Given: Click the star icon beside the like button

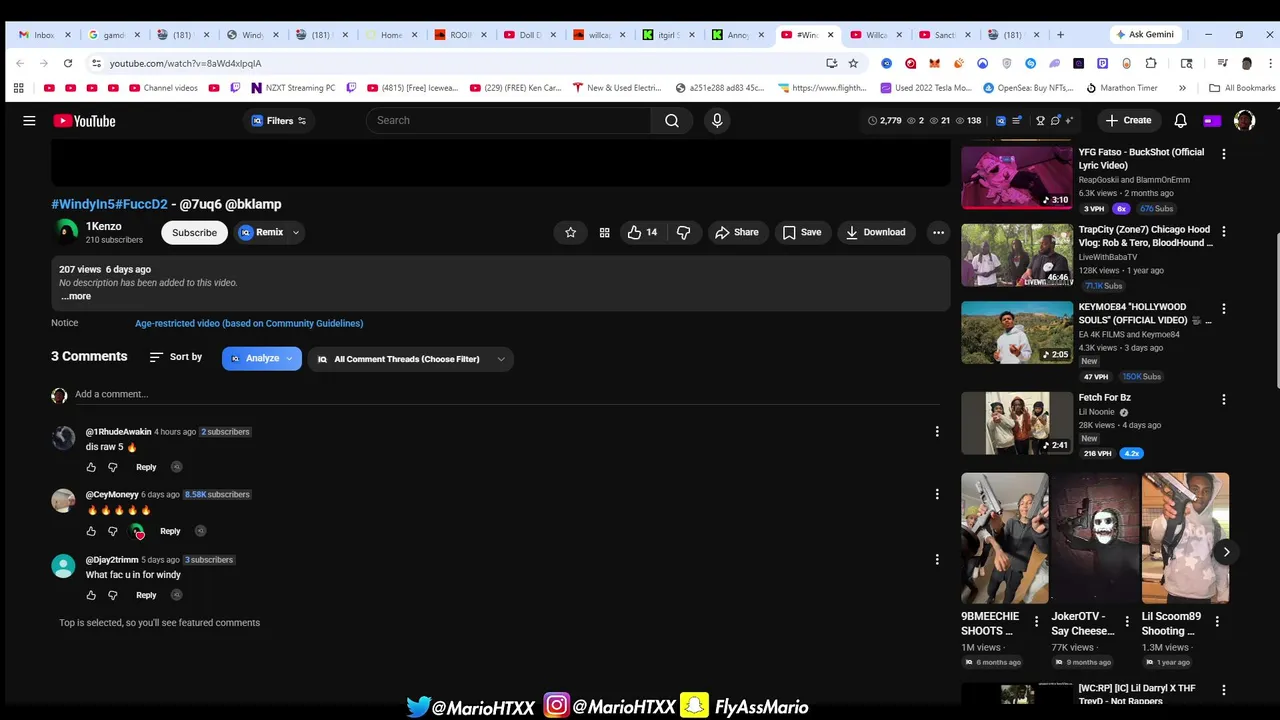Looking at the screenshot, I should point(570,232).
